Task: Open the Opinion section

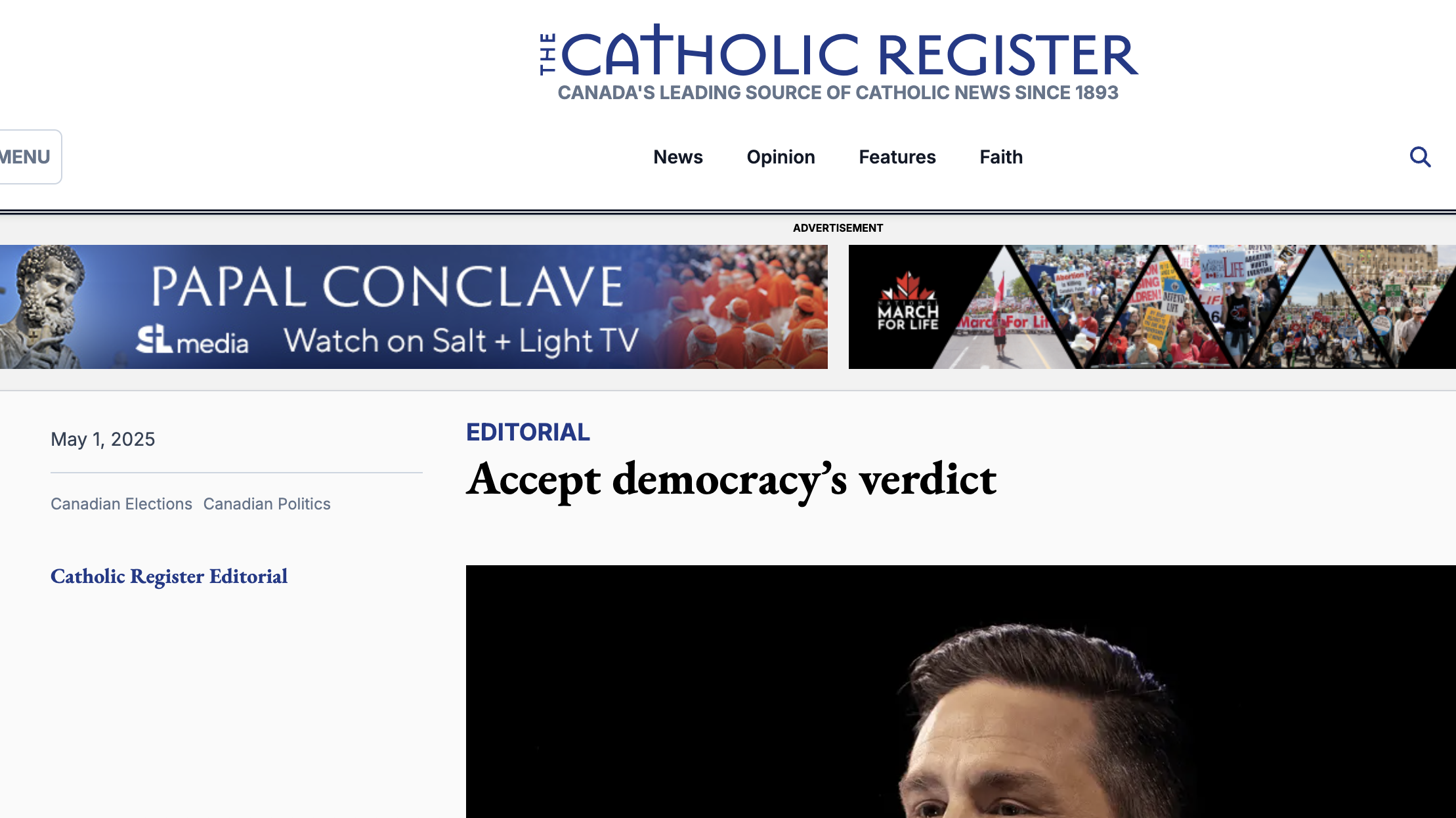Action: (x=781, y=157)
